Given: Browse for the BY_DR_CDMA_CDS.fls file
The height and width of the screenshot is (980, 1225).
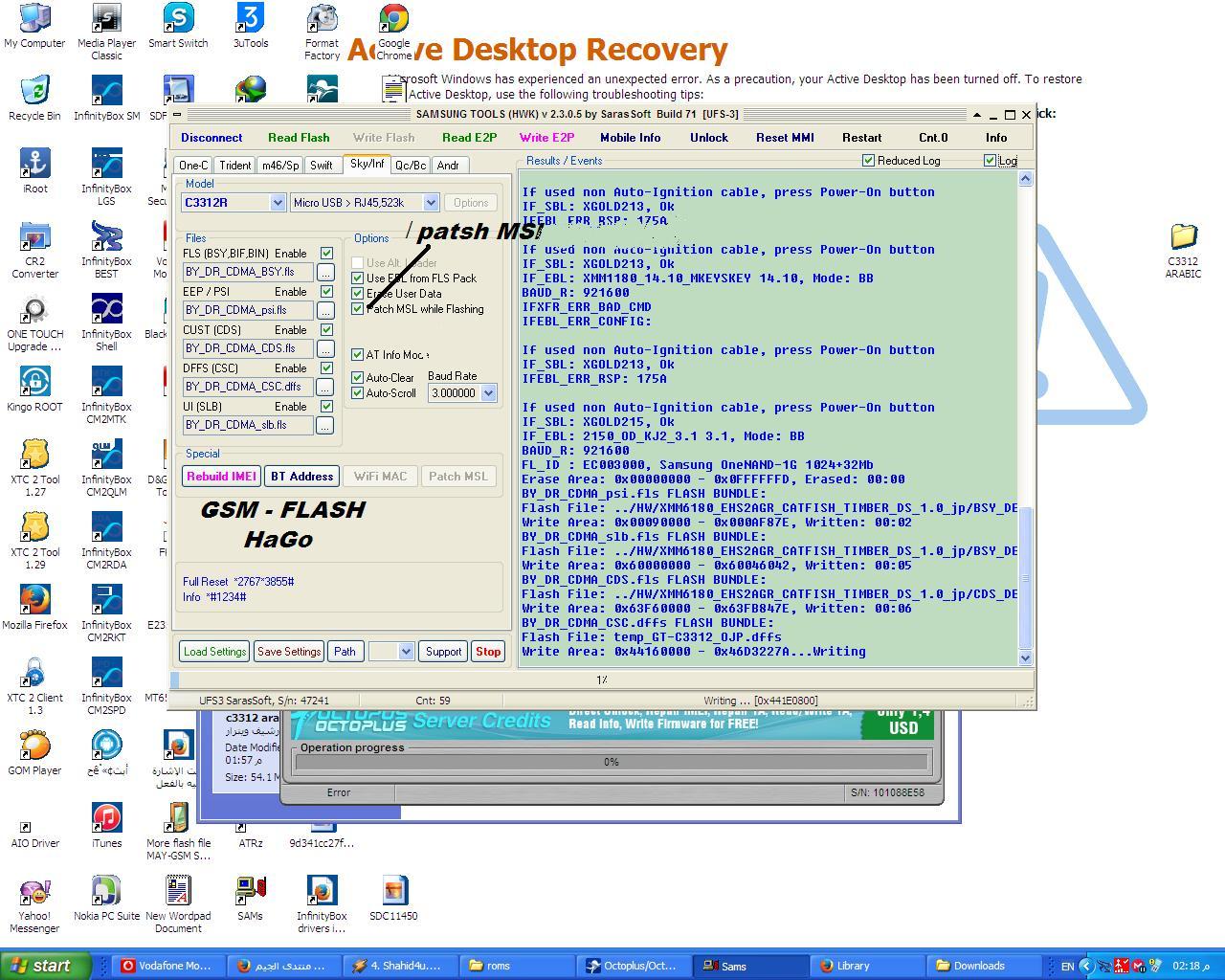Looking at the screenshot, I should [325, 349].
